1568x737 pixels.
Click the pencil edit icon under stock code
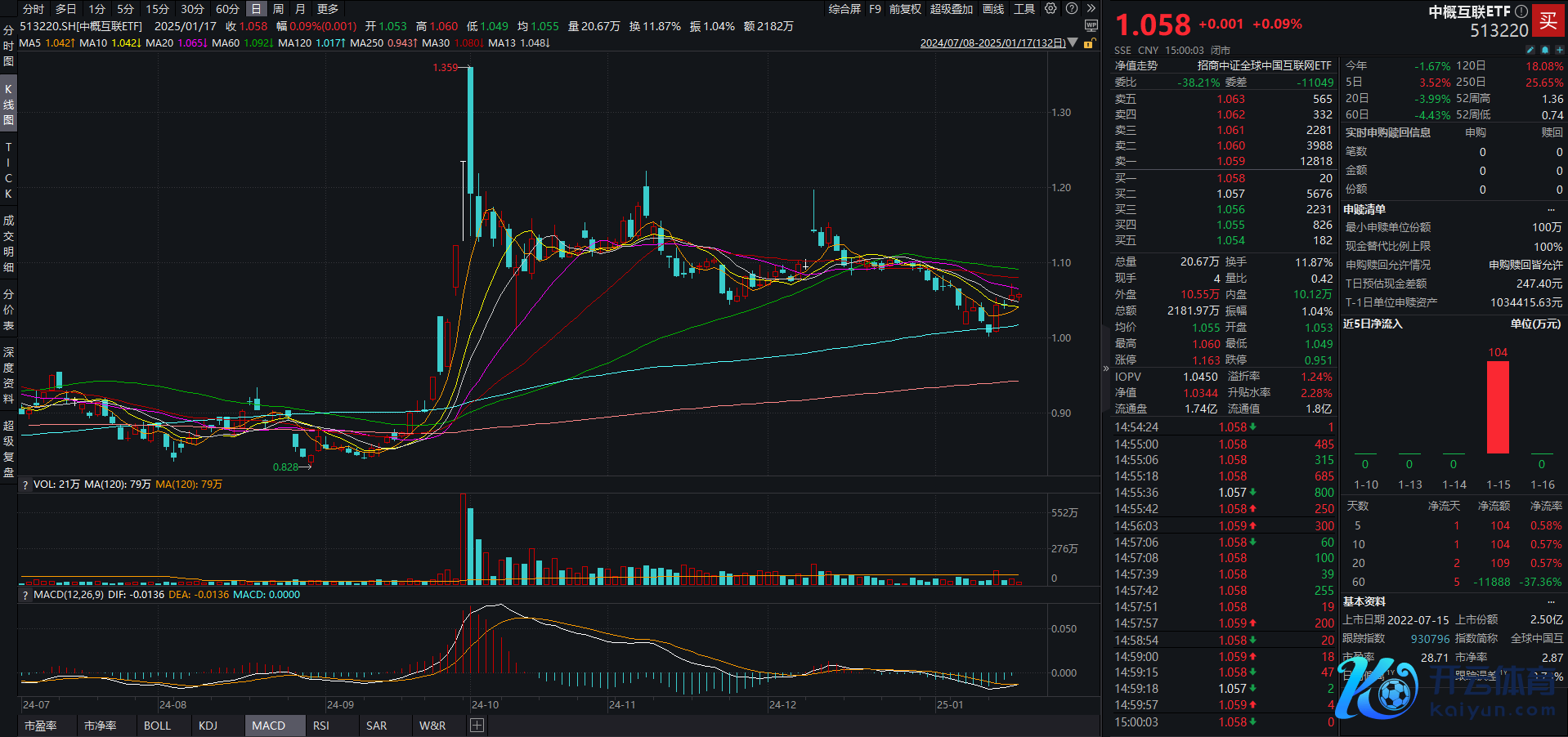(x=1530, y=50)
